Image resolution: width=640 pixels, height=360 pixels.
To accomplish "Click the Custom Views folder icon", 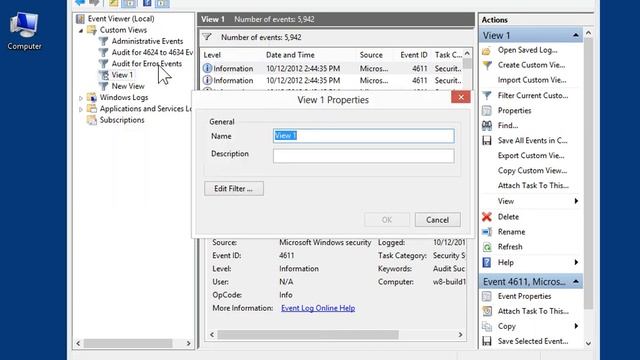I will pyautogui.click(x=92, y=30).
